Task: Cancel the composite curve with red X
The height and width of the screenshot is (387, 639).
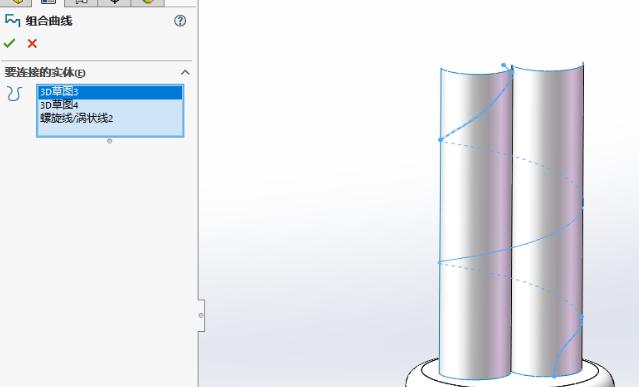Action: tap(32, 43)
